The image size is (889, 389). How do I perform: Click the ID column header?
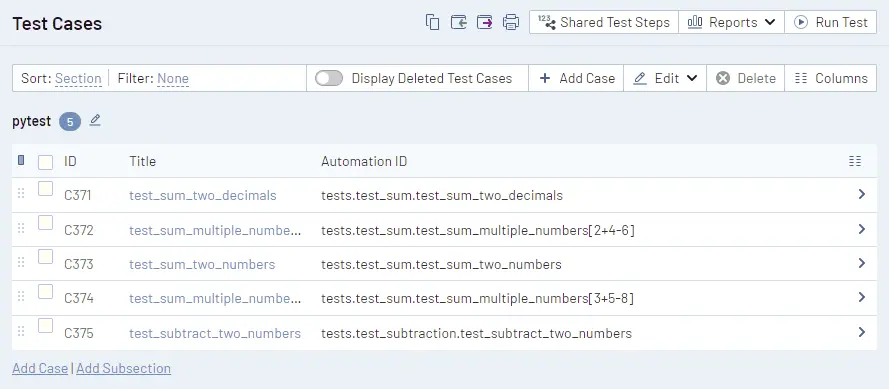coord(70,162)
